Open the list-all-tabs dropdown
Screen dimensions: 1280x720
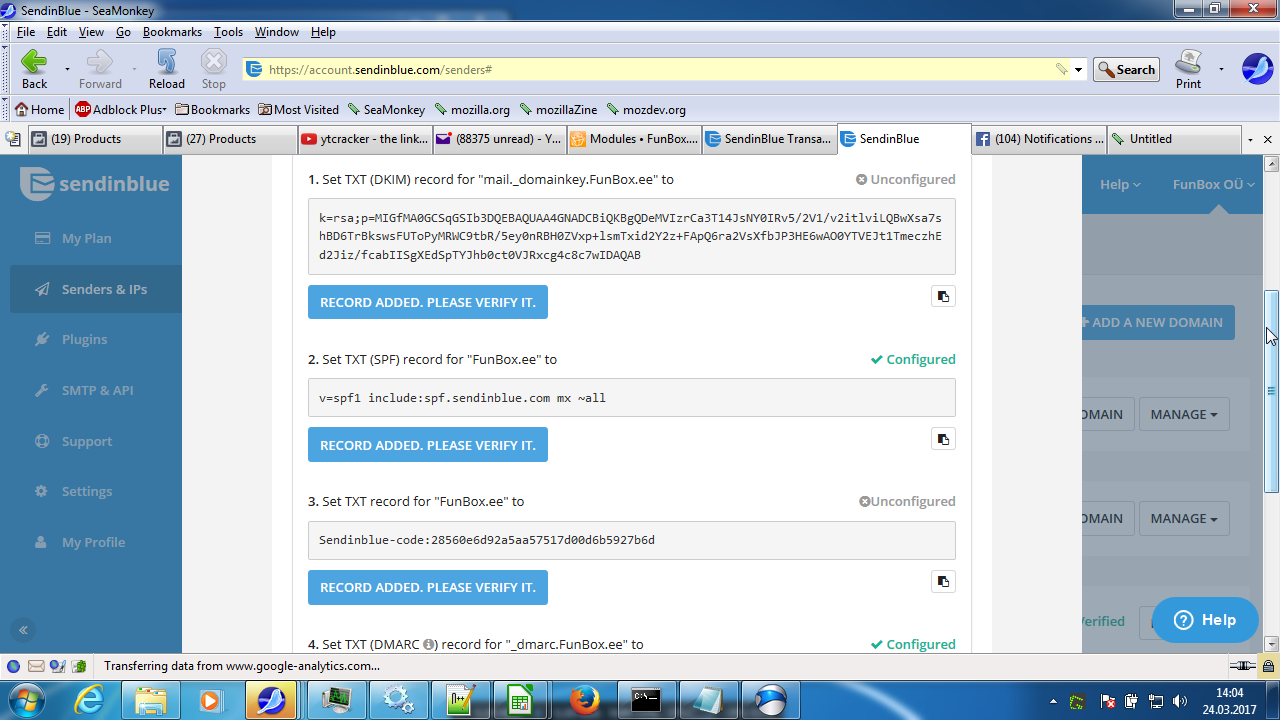[x=1250, y=139]
